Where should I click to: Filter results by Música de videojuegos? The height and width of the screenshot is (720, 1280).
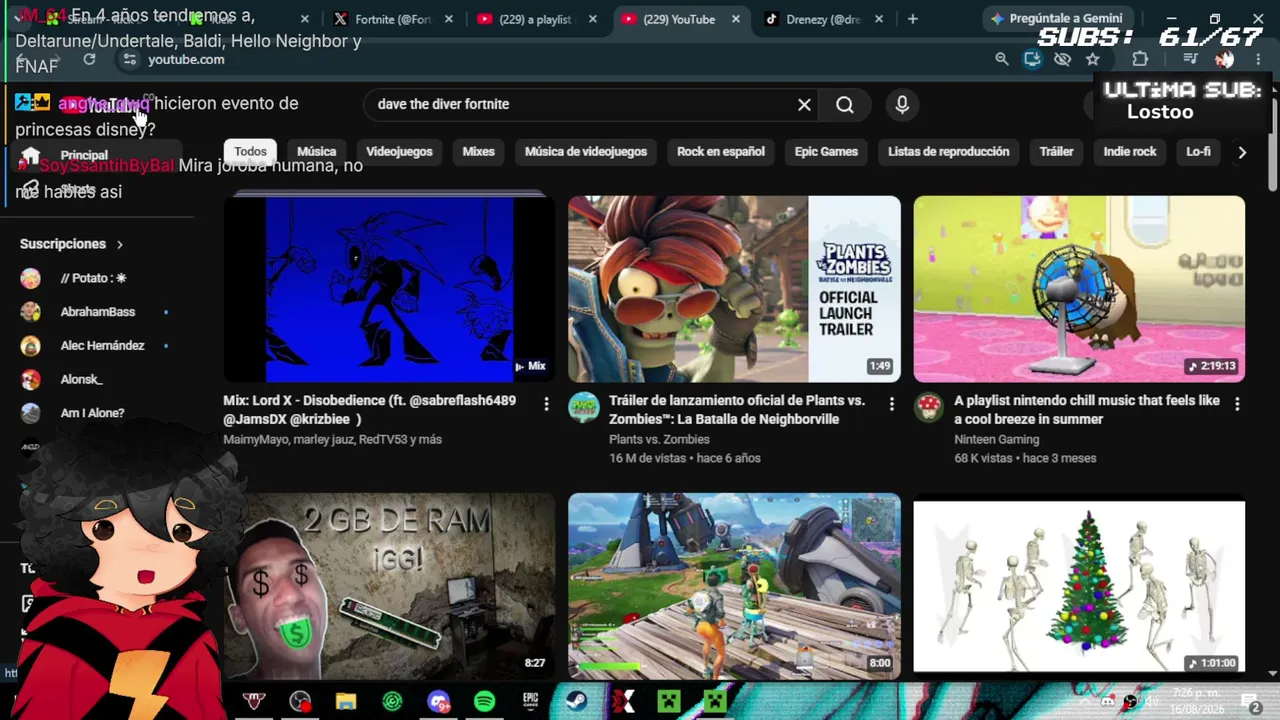(586, 152)
